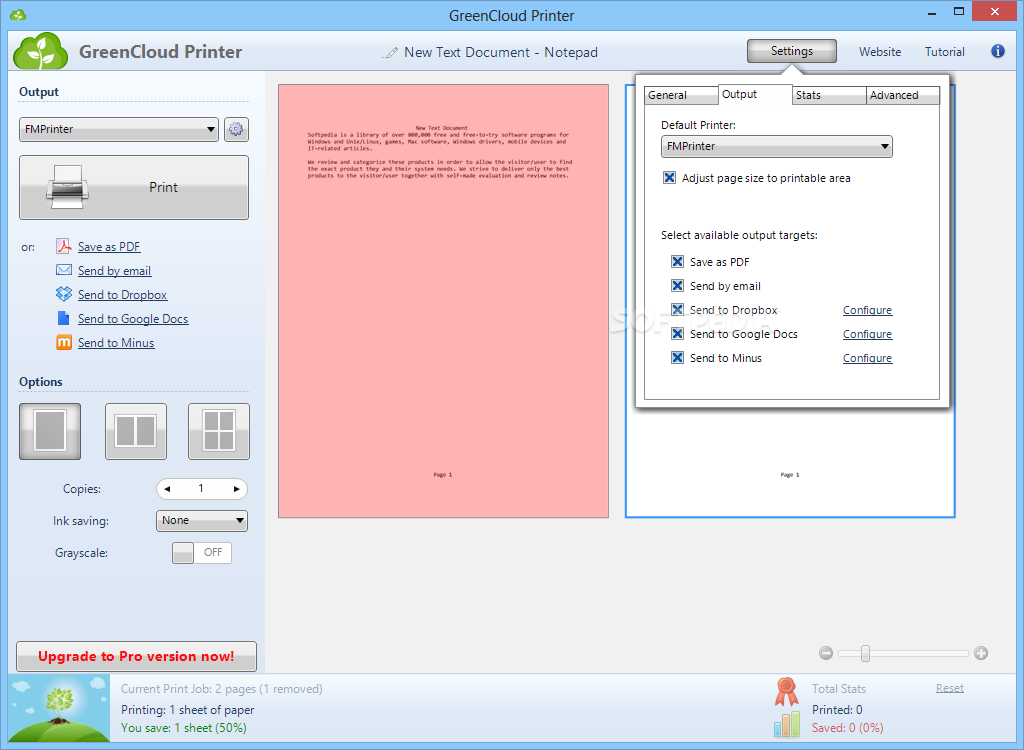Click the Send to Minus link
1024x750 pixels.
pos(116,342)
